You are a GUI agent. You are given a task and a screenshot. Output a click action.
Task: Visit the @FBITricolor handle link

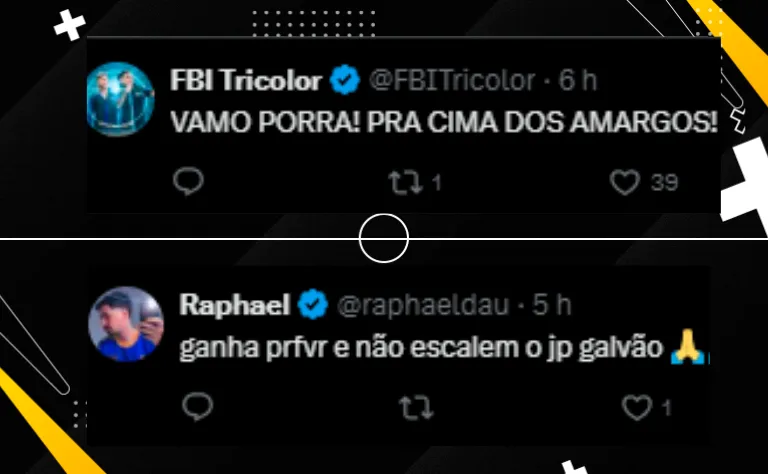coord(452,80)
